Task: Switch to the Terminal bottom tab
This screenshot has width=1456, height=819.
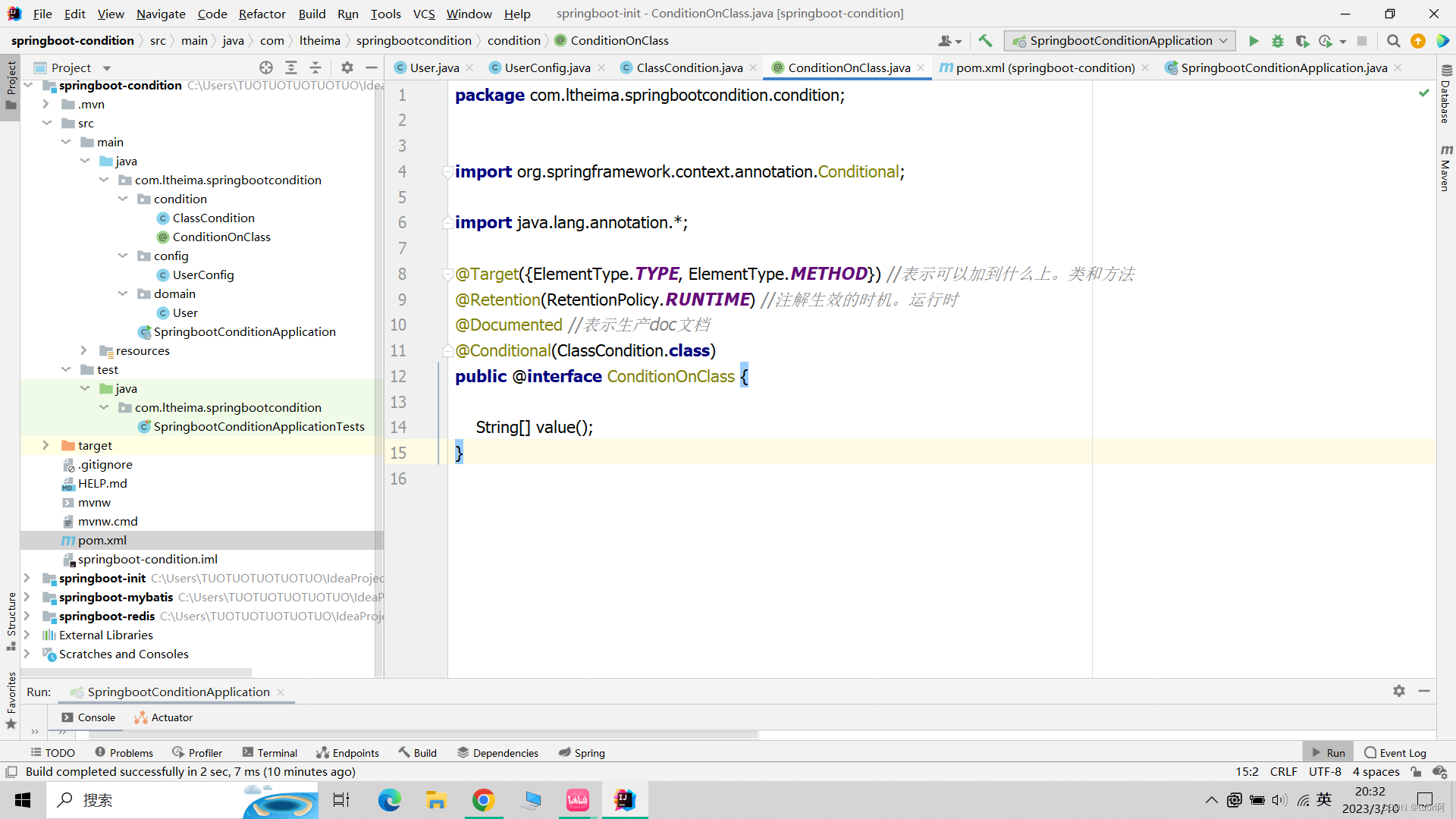Action: click(x=269, y=752)
